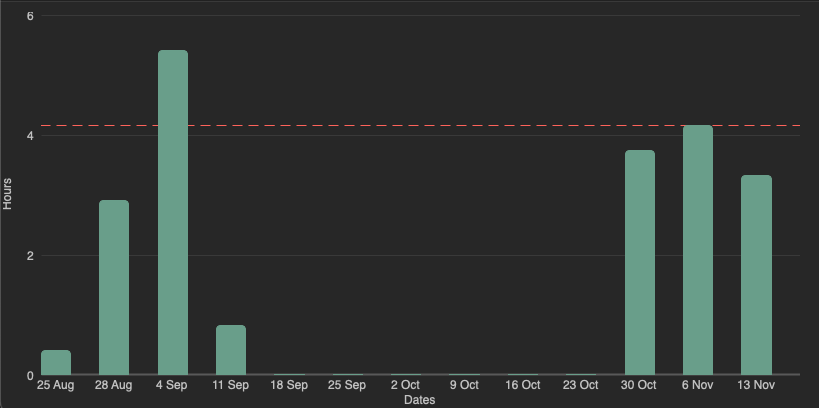819x408 pixels.
Task: Click the '0' y-axis tick label
Action: [x=30, y=376]
